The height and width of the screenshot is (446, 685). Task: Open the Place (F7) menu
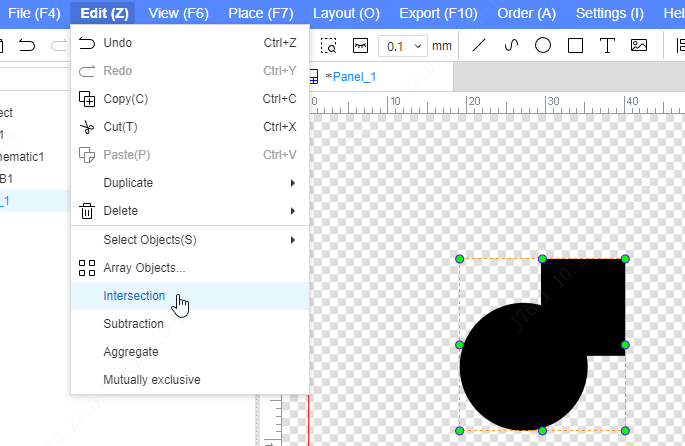[x=260, y=13]
